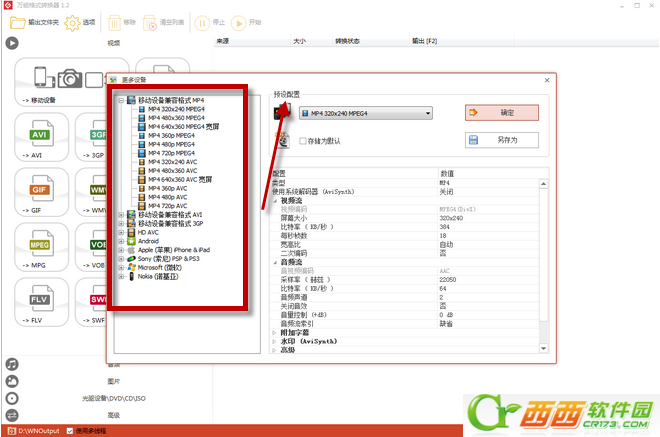Click the trash Remove toolbar icon
Viewport: 660px width, 437px height.
pos(114,23)
